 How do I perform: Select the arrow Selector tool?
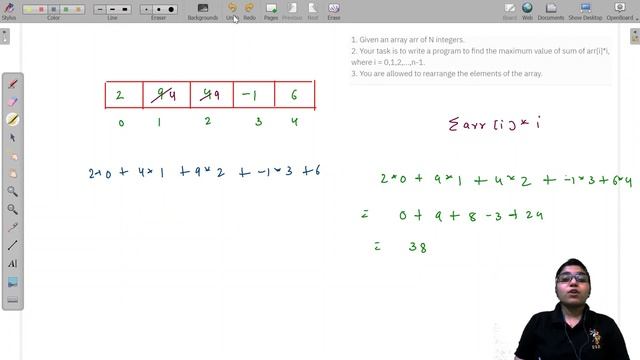[x=13, y=138]
